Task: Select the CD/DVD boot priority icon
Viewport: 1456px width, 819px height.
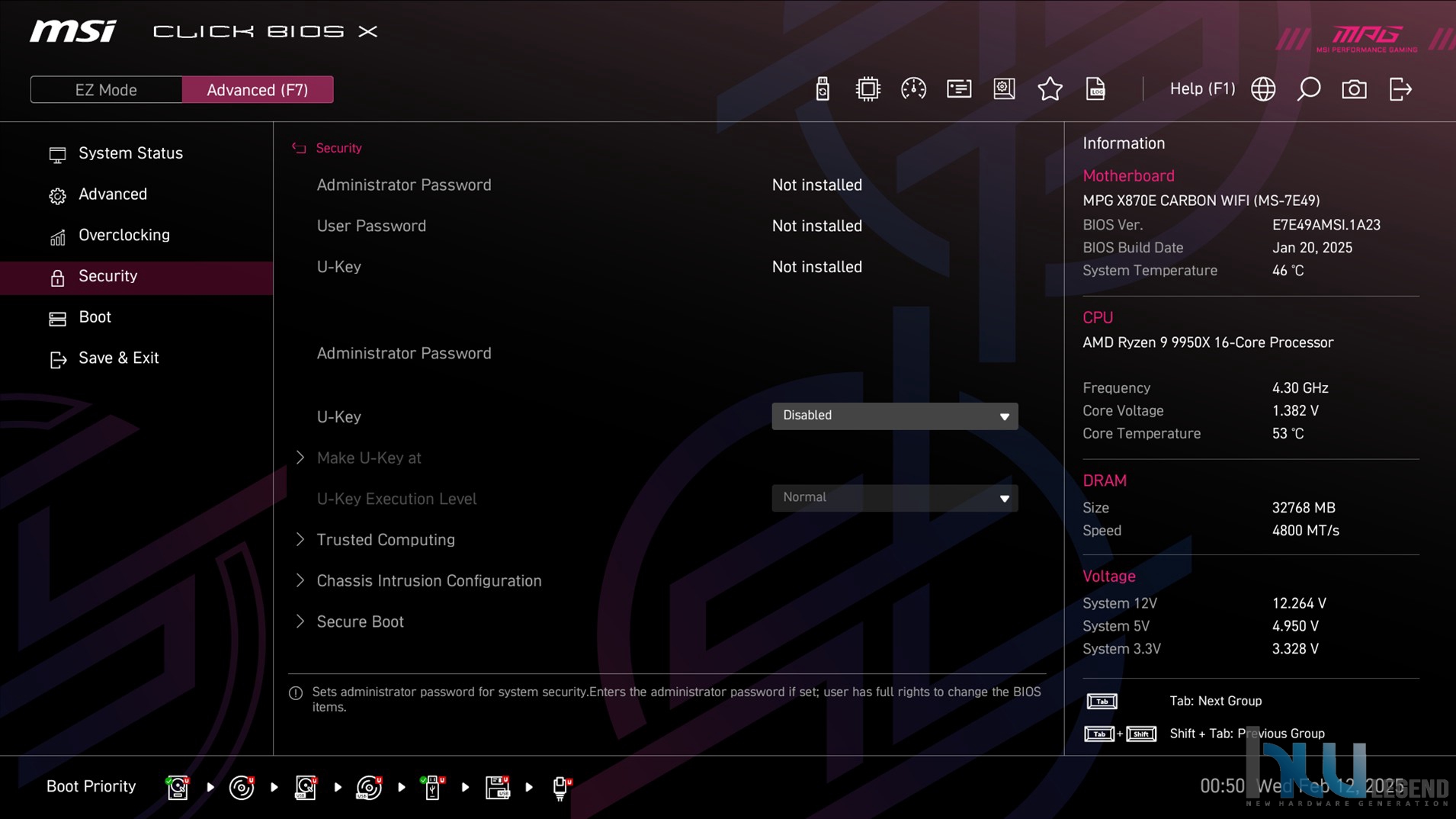Action: point(242,787)
